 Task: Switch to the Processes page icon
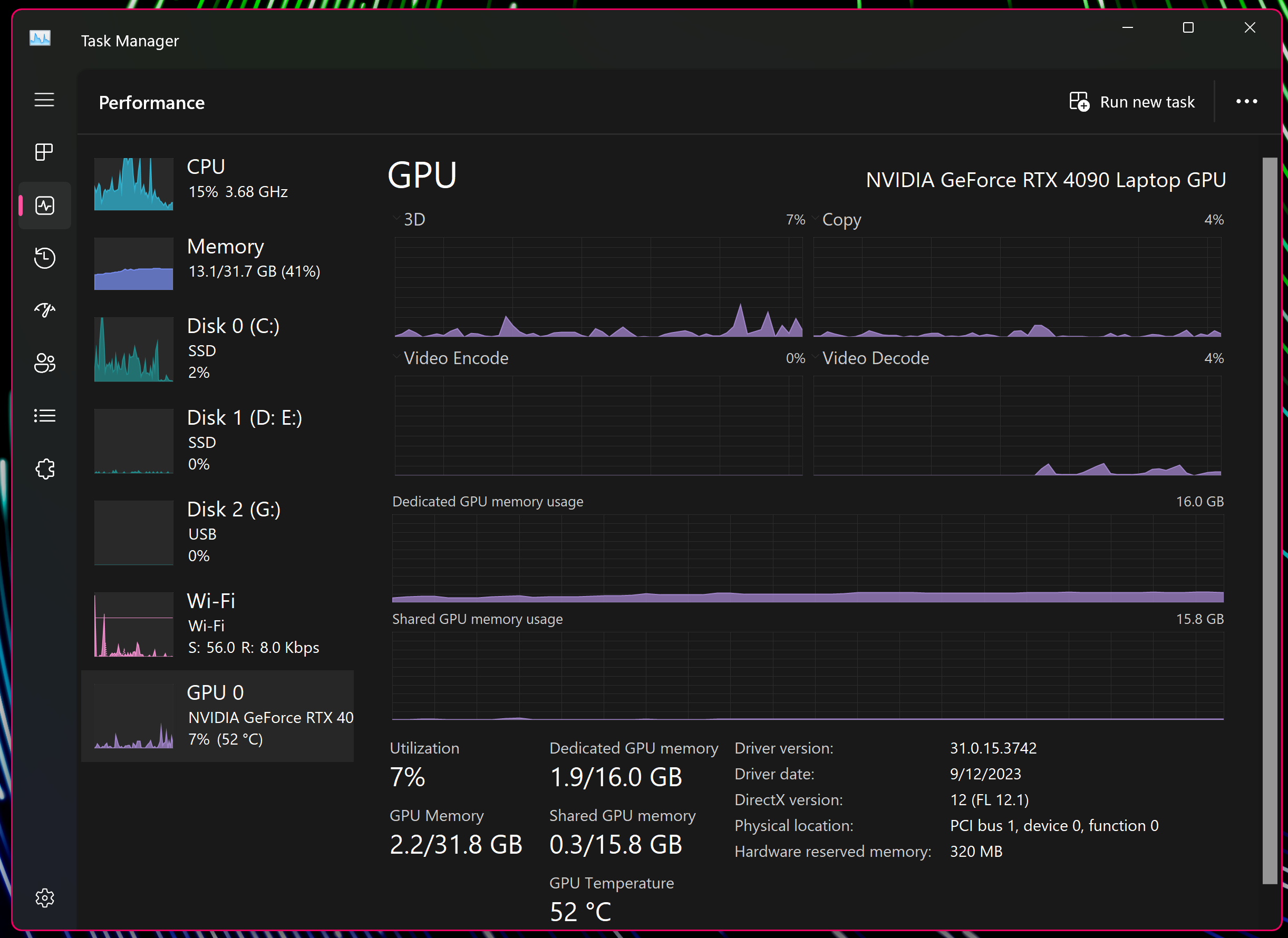pos(44,152)
